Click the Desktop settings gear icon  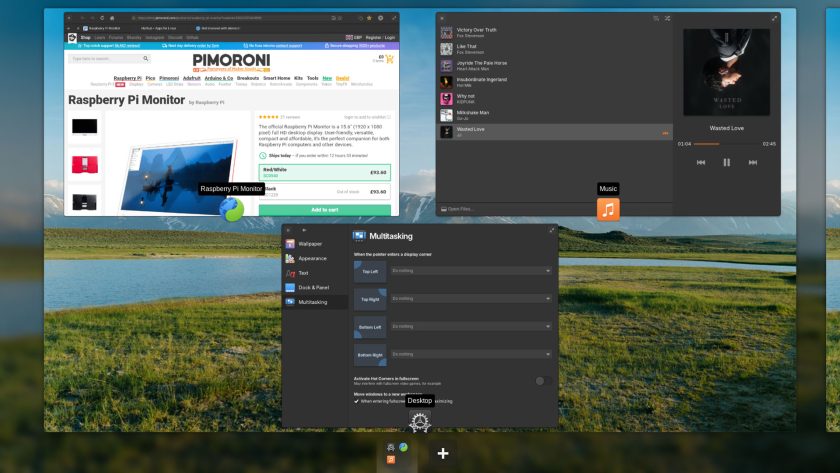[419, 422]
